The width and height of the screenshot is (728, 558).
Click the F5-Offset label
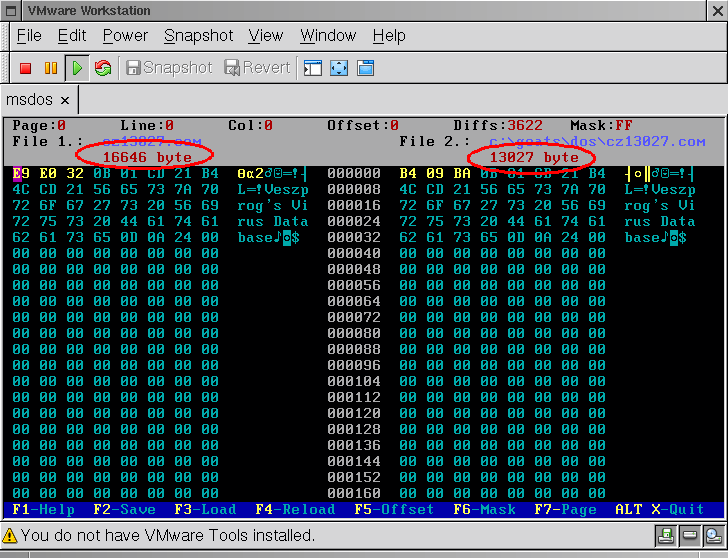point(394,509)
